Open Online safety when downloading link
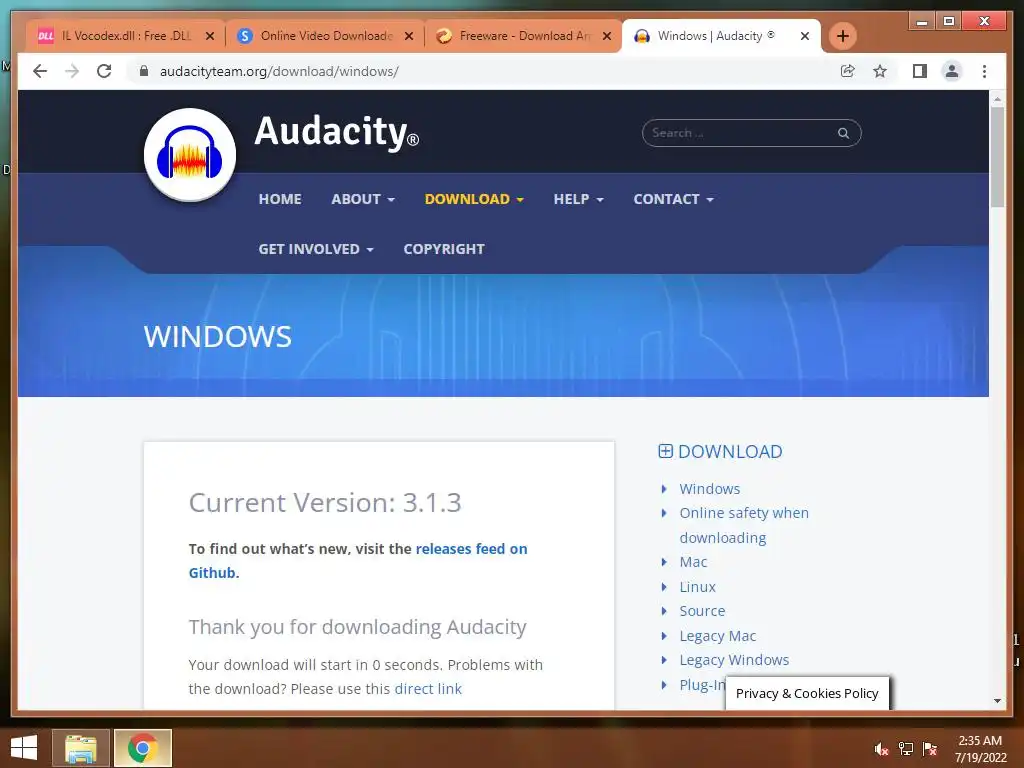 744,525
